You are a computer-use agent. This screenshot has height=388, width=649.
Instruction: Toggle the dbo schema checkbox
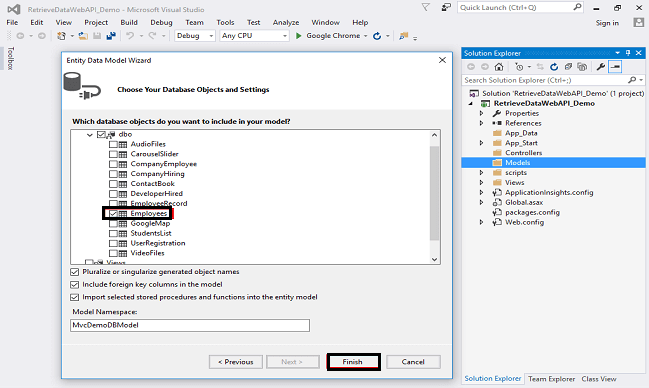pyautogui.click(x=101, y=135)
